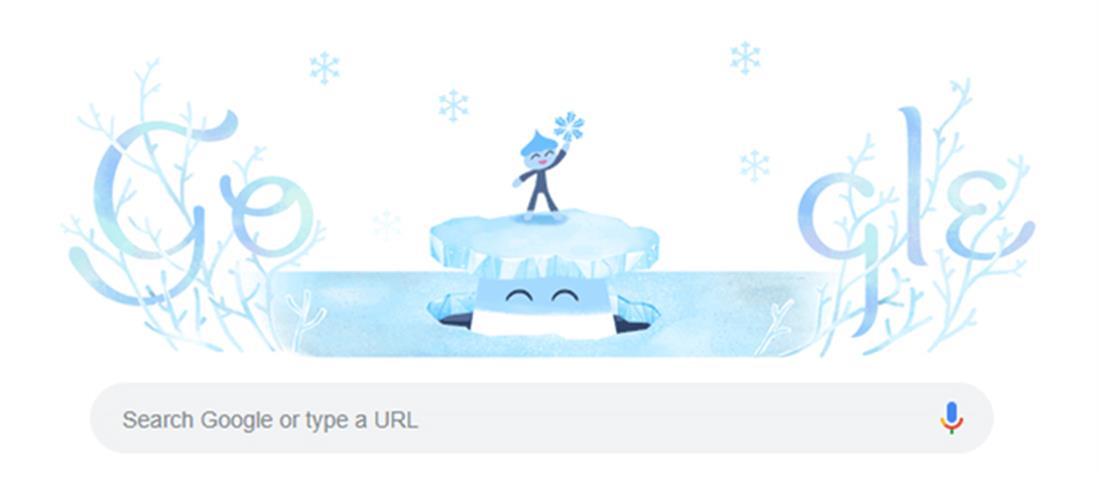Click the snowflake just left of the character
The width and height of the screenshot is (1099, 478).
[453, 105]
